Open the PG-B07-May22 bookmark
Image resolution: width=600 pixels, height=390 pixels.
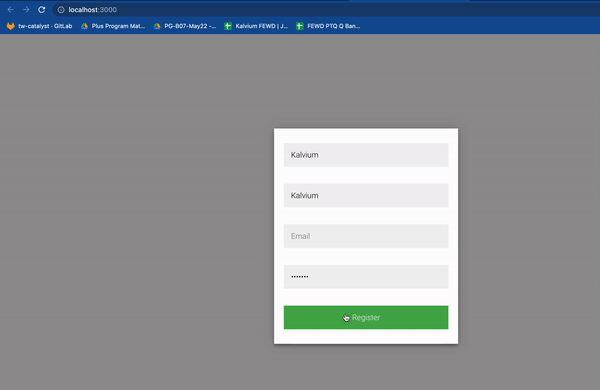(185, 26)
